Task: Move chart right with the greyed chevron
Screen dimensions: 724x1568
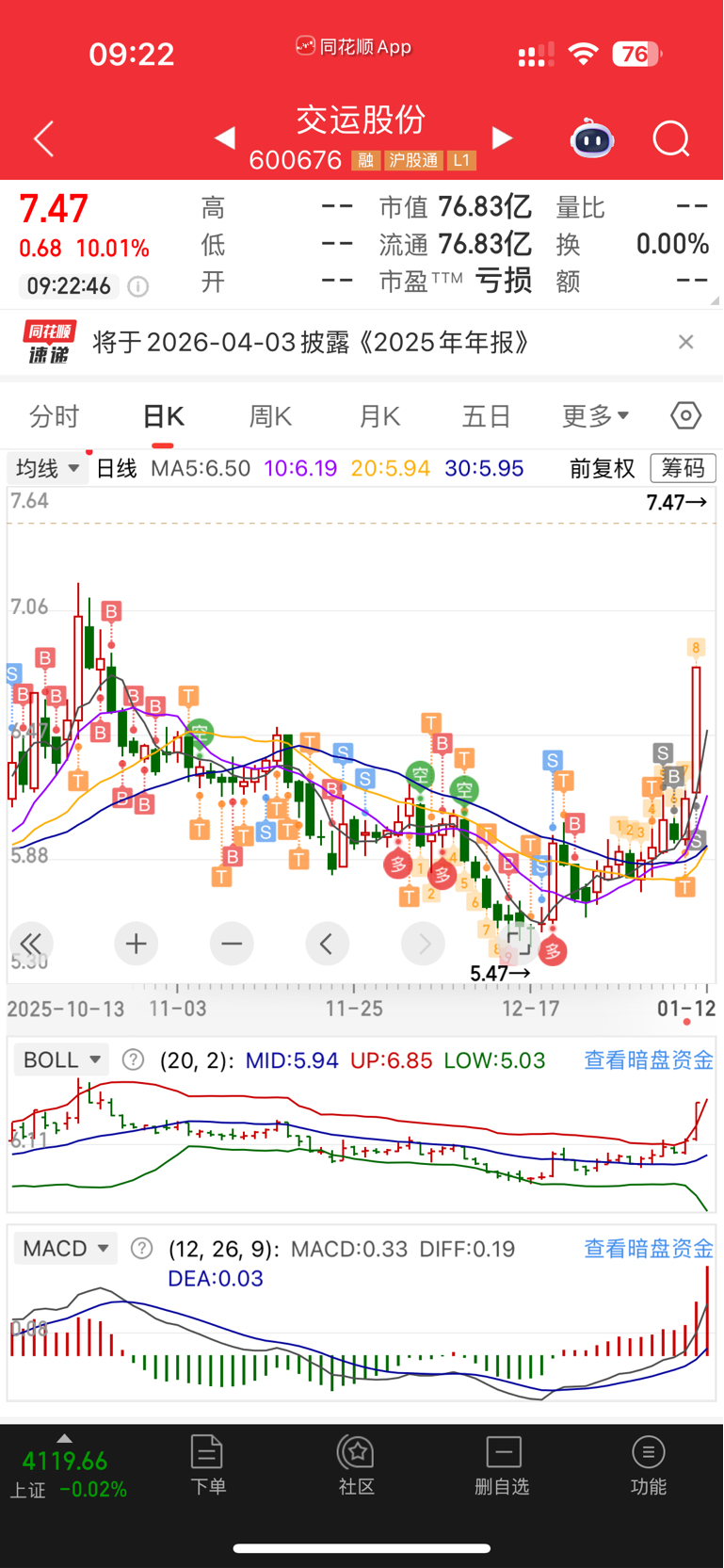Action: (x=424, y=944)
